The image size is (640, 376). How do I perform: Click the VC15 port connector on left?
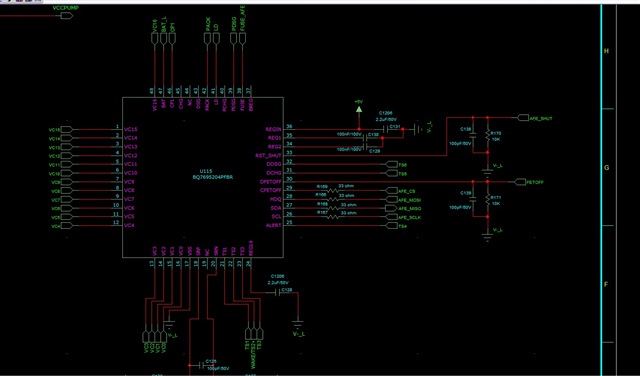point(67,130)
